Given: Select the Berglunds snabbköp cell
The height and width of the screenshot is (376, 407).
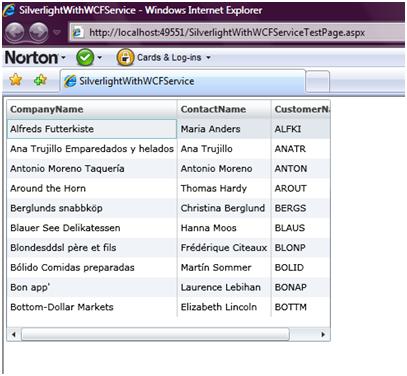Looking at the screenshot, I should click(x=92, y=208).
